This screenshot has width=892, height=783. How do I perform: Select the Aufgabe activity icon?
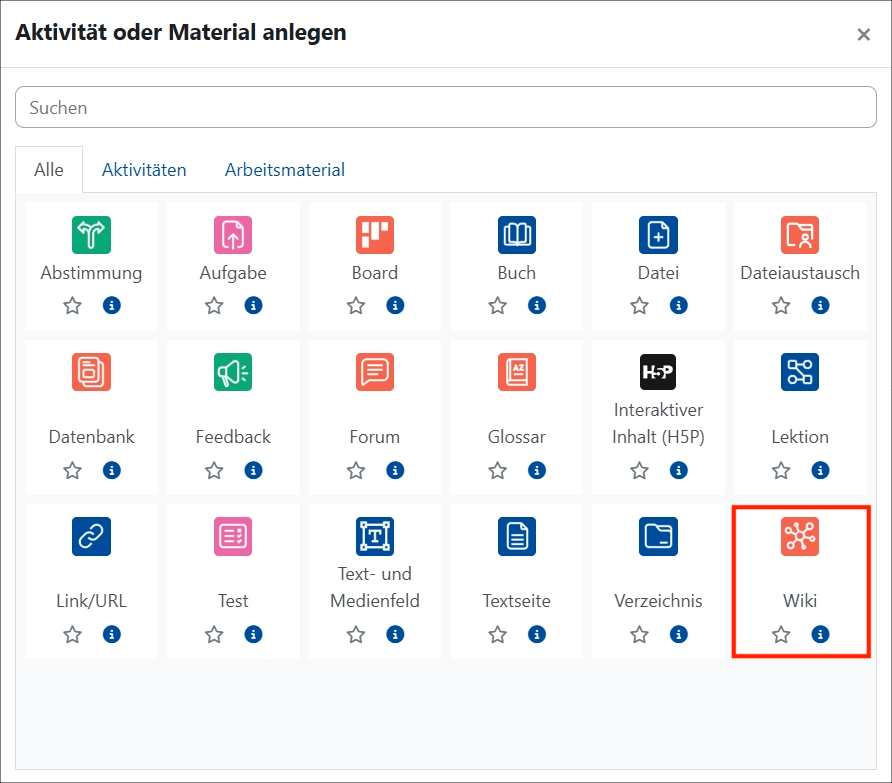pos(232,235)
